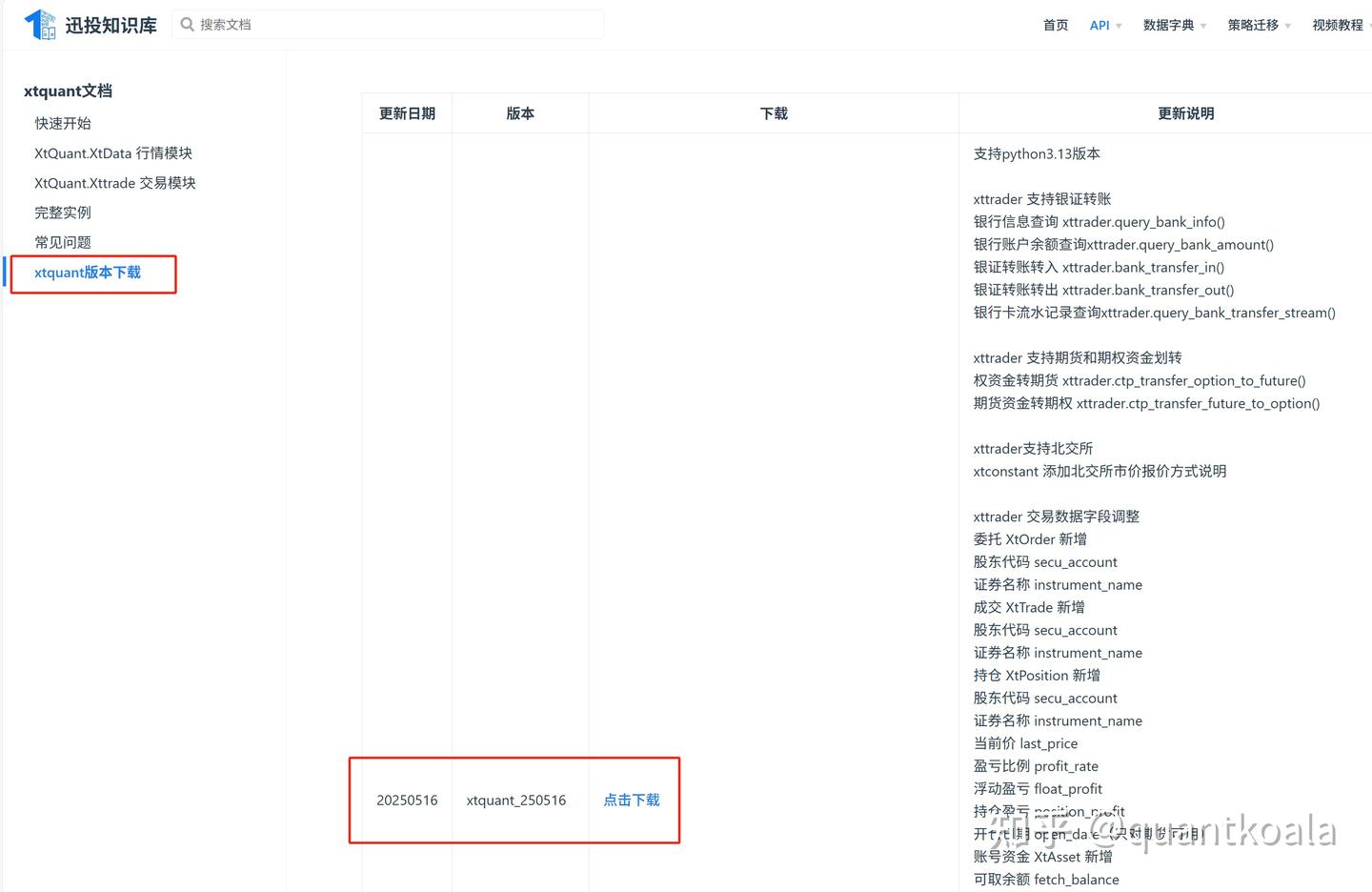This screenshot has height=892, width=1372.
Task: Open the 完整实例 page
Action: 63,212
